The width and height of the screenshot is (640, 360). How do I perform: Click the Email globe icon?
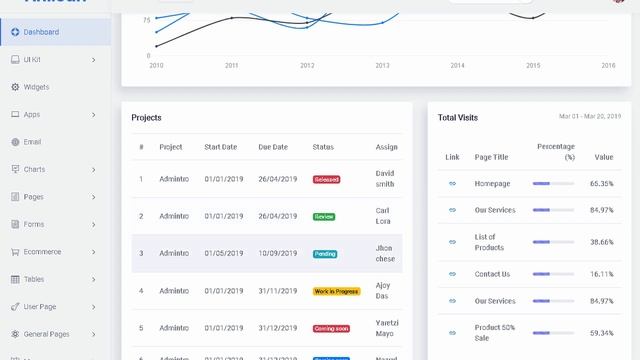tap(15, 142)
